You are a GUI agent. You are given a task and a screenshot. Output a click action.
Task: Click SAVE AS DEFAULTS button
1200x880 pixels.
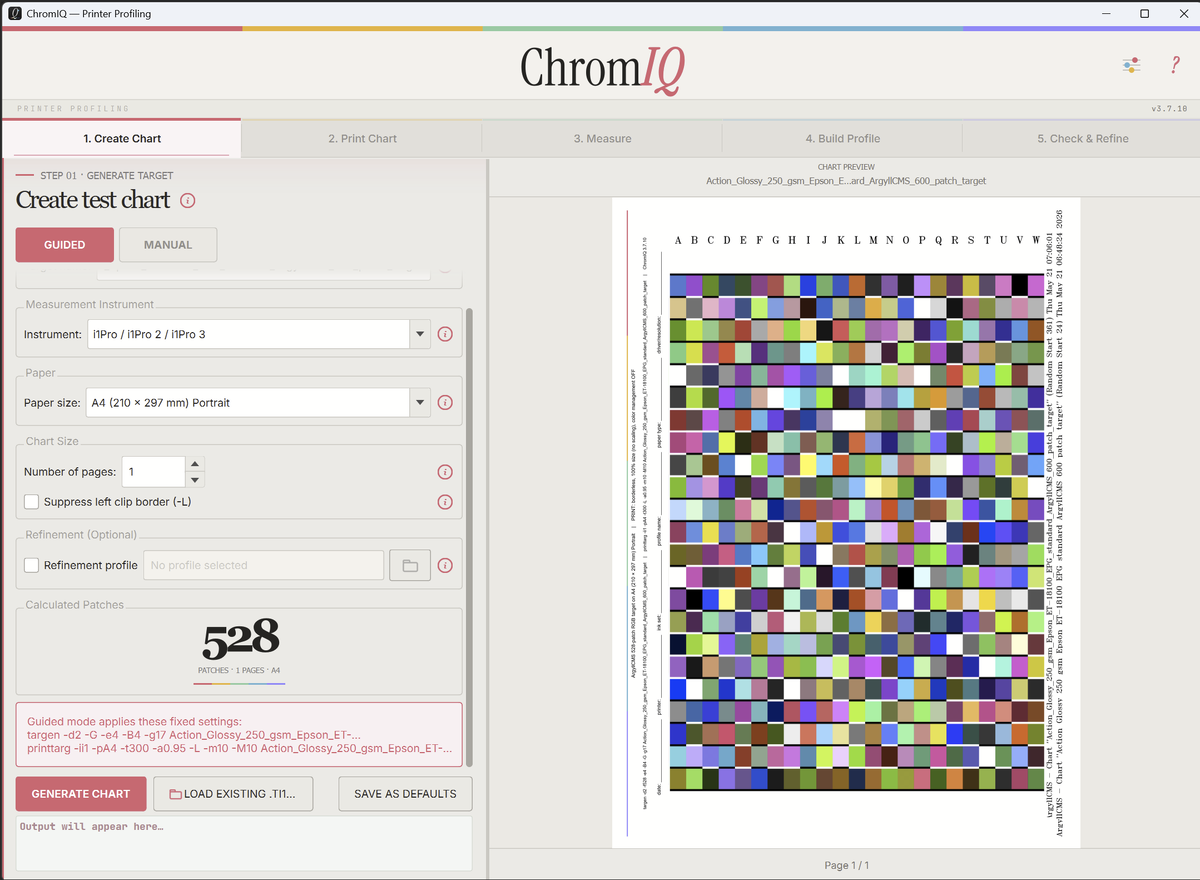coord(405,794)
